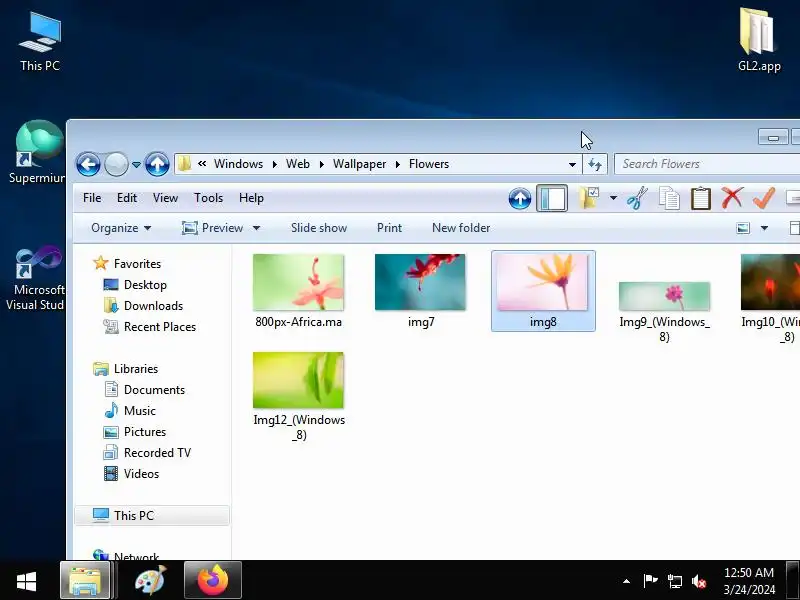800x600 pixels.
Task: Expand the view options dropdown arrow
Action: pos(764,228)
